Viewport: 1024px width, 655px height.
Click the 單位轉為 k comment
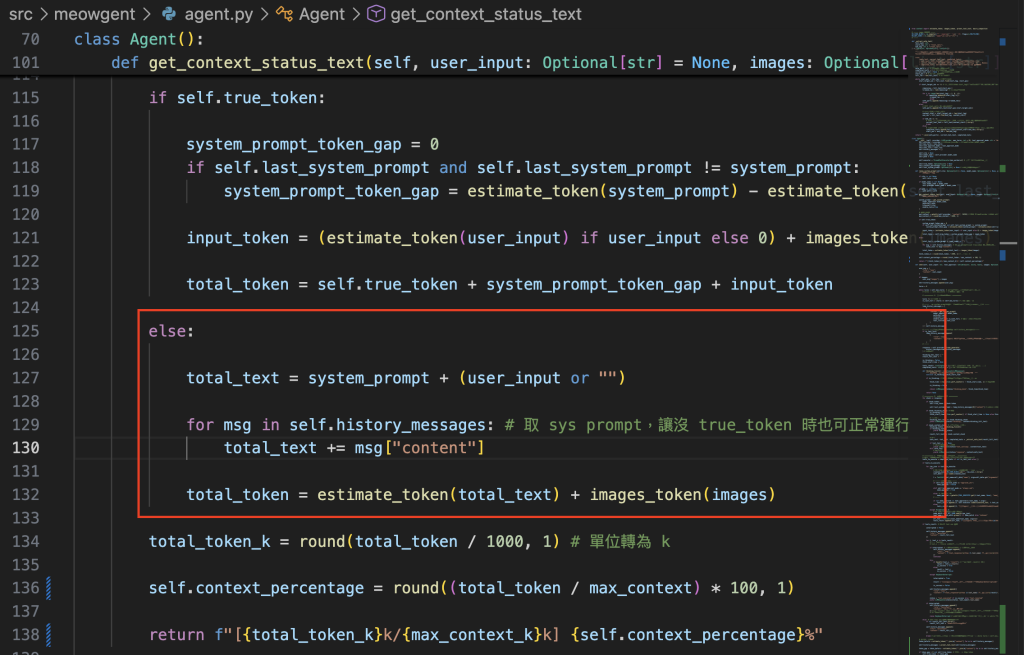click(620, 541)
